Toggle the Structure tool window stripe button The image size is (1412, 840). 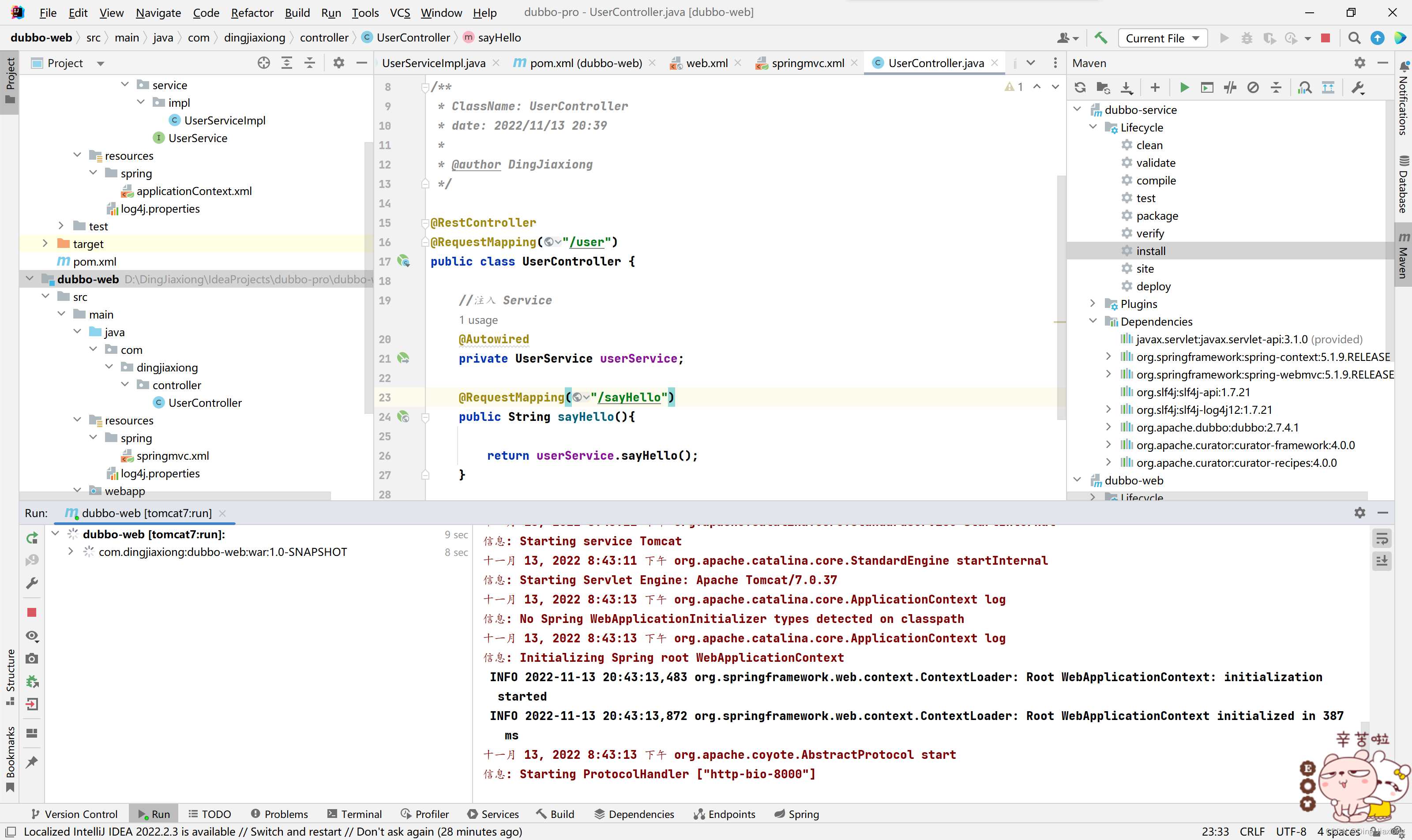[x=10, y=677]
